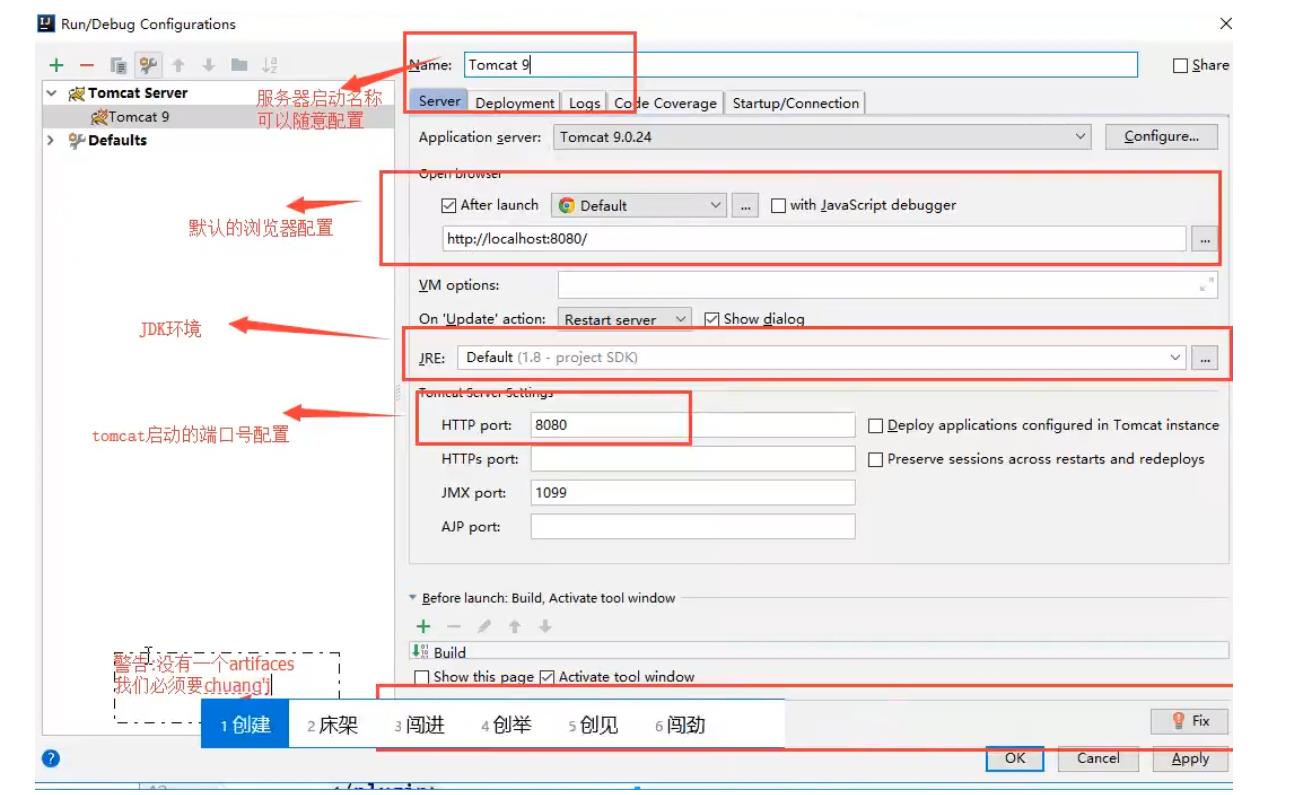Copy the selected configuration
Viewport: 1312px width, 795px height.
(x=118, y=65)
